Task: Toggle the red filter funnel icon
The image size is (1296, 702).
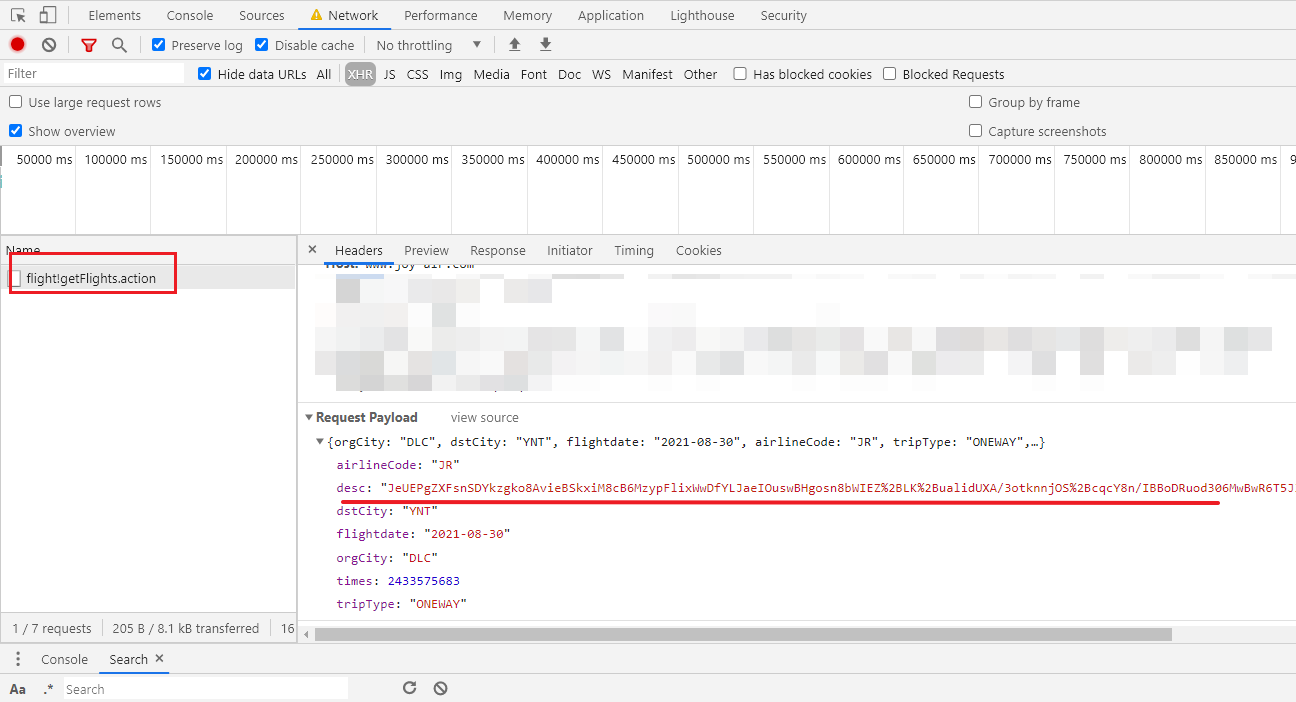Action: [x=89, y=45]
